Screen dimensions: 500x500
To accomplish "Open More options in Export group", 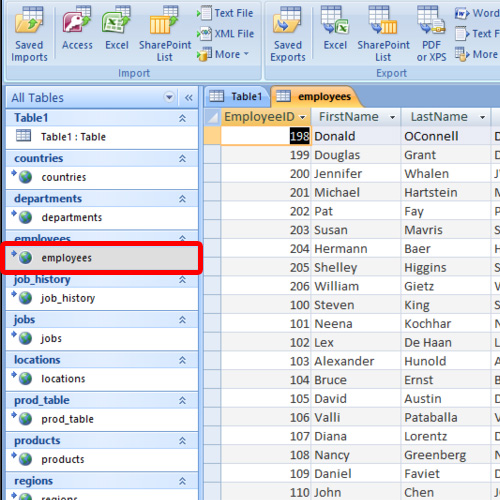I will pos(476,54).
